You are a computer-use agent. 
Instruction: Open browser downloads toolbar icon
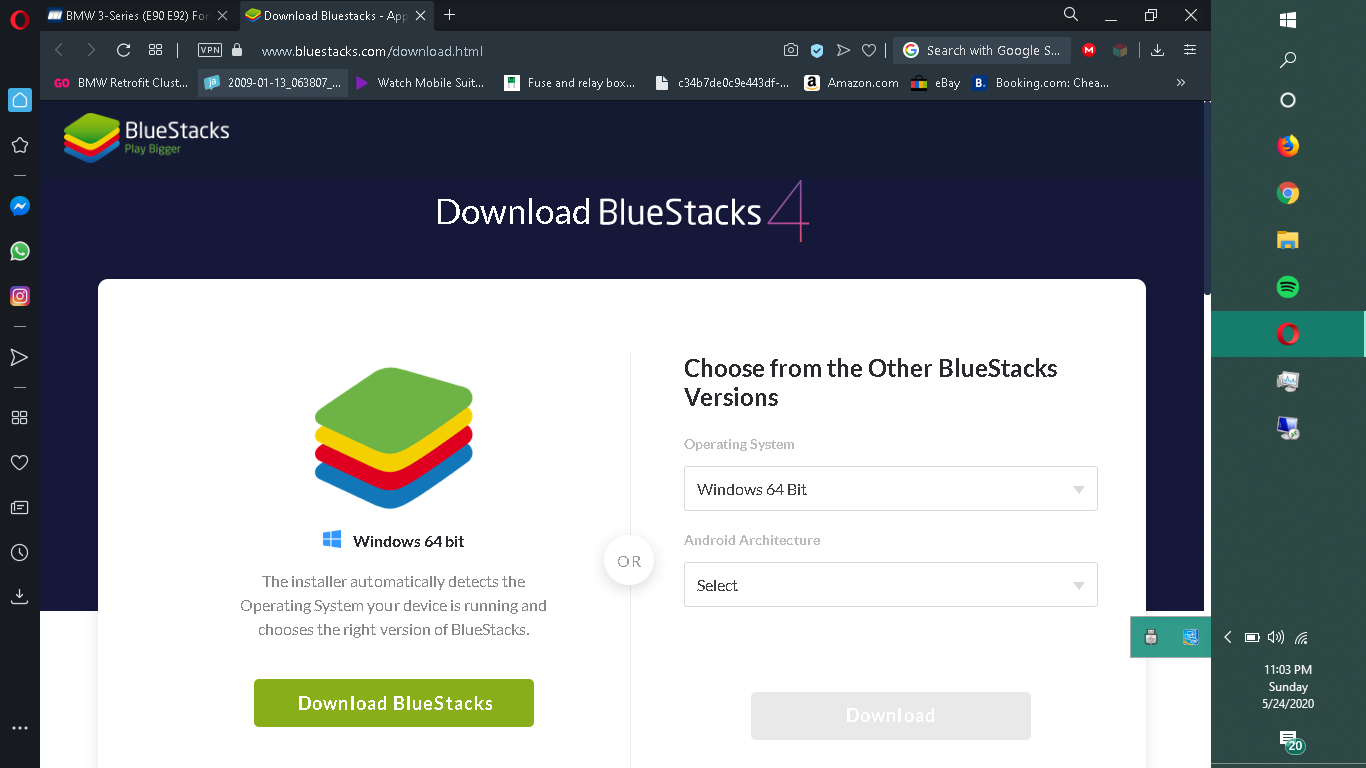pos(1157,50)
